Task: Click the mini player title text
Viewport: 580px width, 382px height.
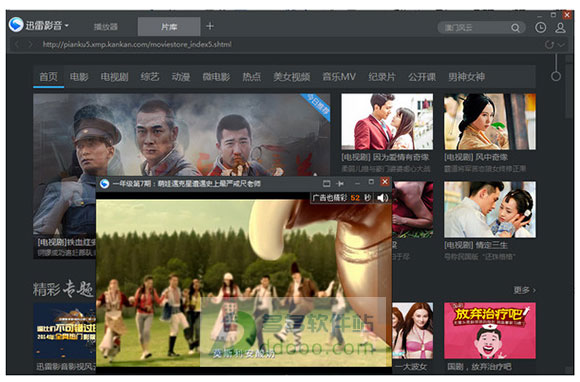Action: [x=186, y=183]
